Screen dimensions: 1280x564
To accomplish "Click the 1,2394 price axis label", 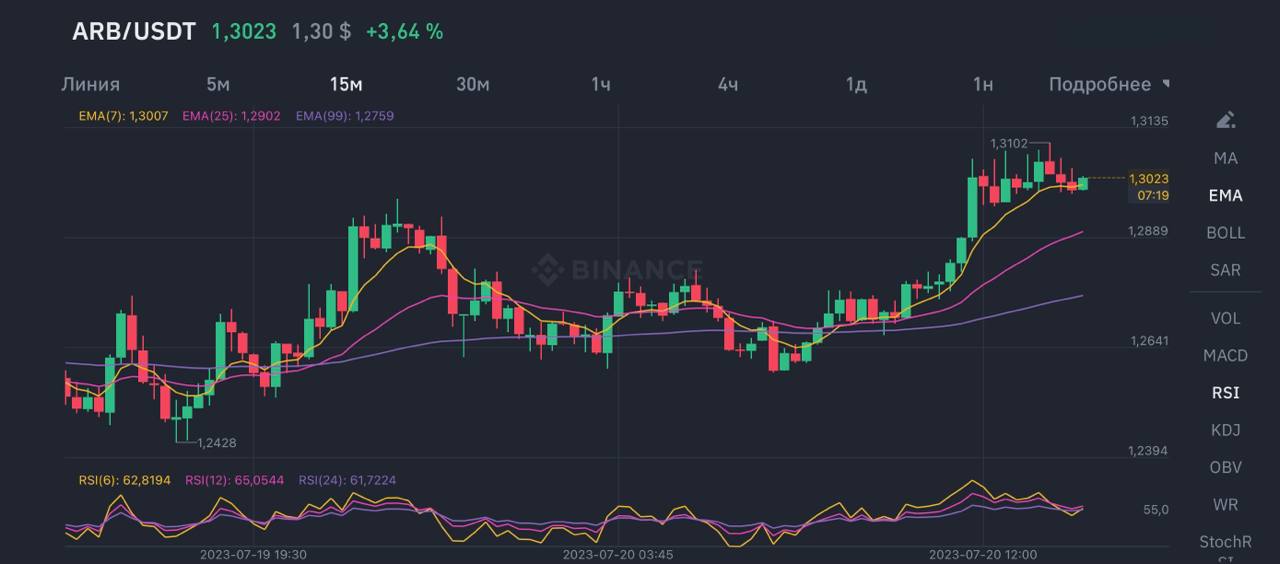I will (1149, 451).
